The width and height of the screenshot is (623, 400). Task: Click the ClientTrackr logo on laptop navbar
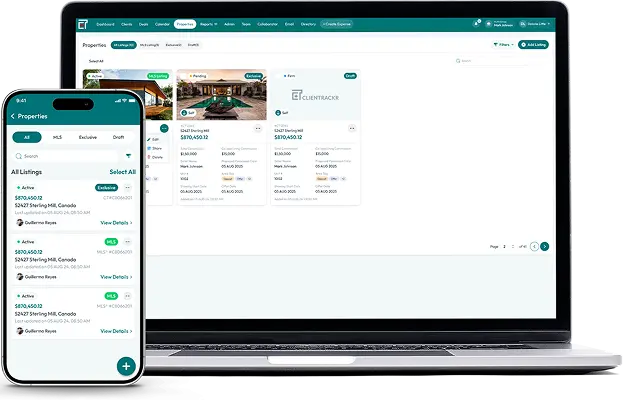83,24
